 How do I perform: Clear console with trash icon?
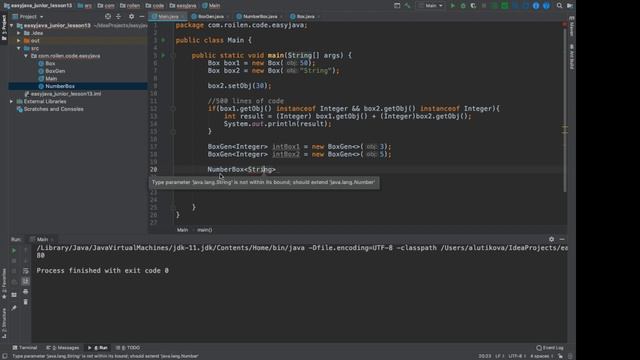(26, 302)
